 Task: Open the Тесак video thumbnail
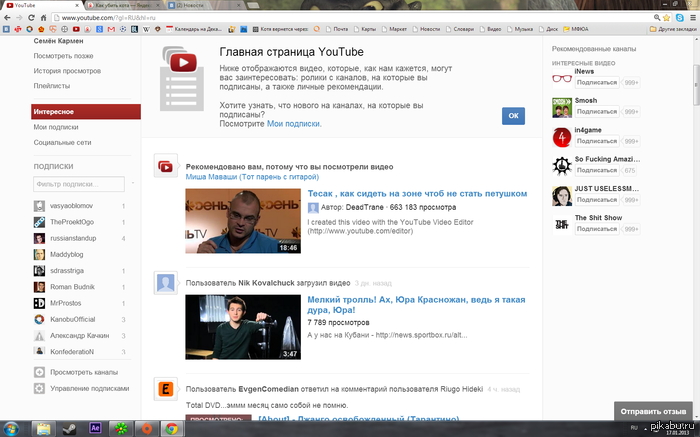[x=244, y=220]
